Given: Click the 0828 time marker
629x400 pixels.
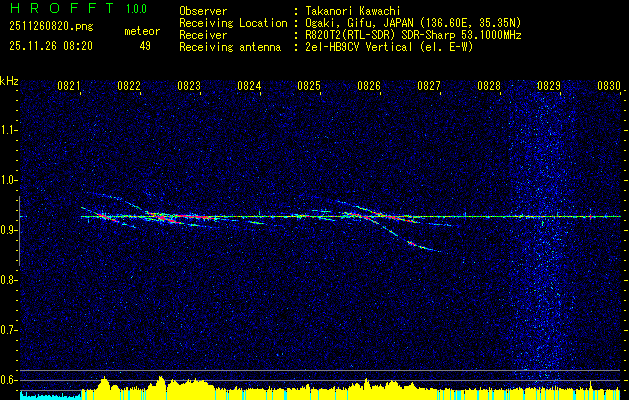Looking at the screenshot, I should (489, 85).
